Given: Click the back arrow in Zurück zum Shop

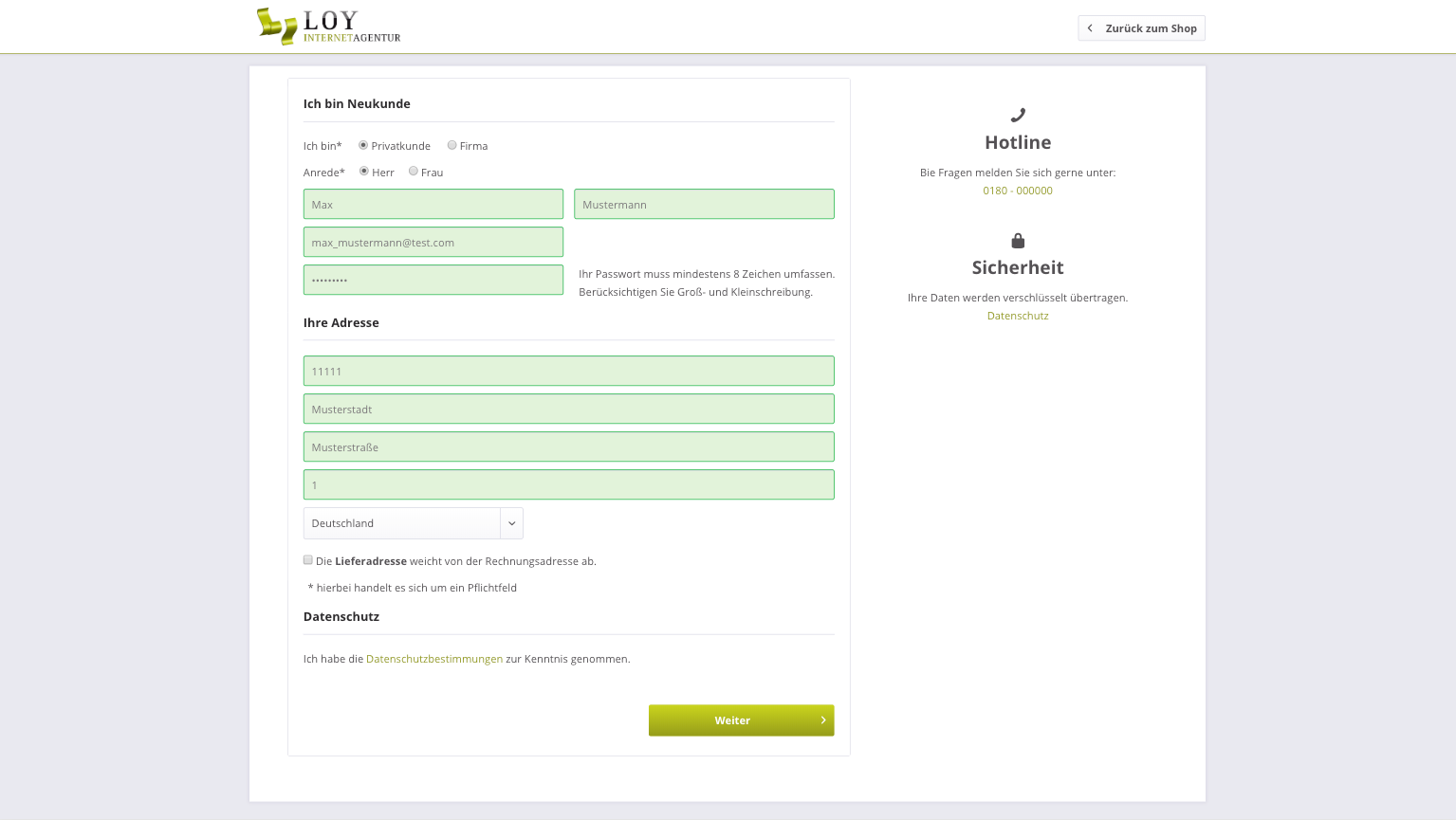Looking at the screenshot, I should (1090, 28).
